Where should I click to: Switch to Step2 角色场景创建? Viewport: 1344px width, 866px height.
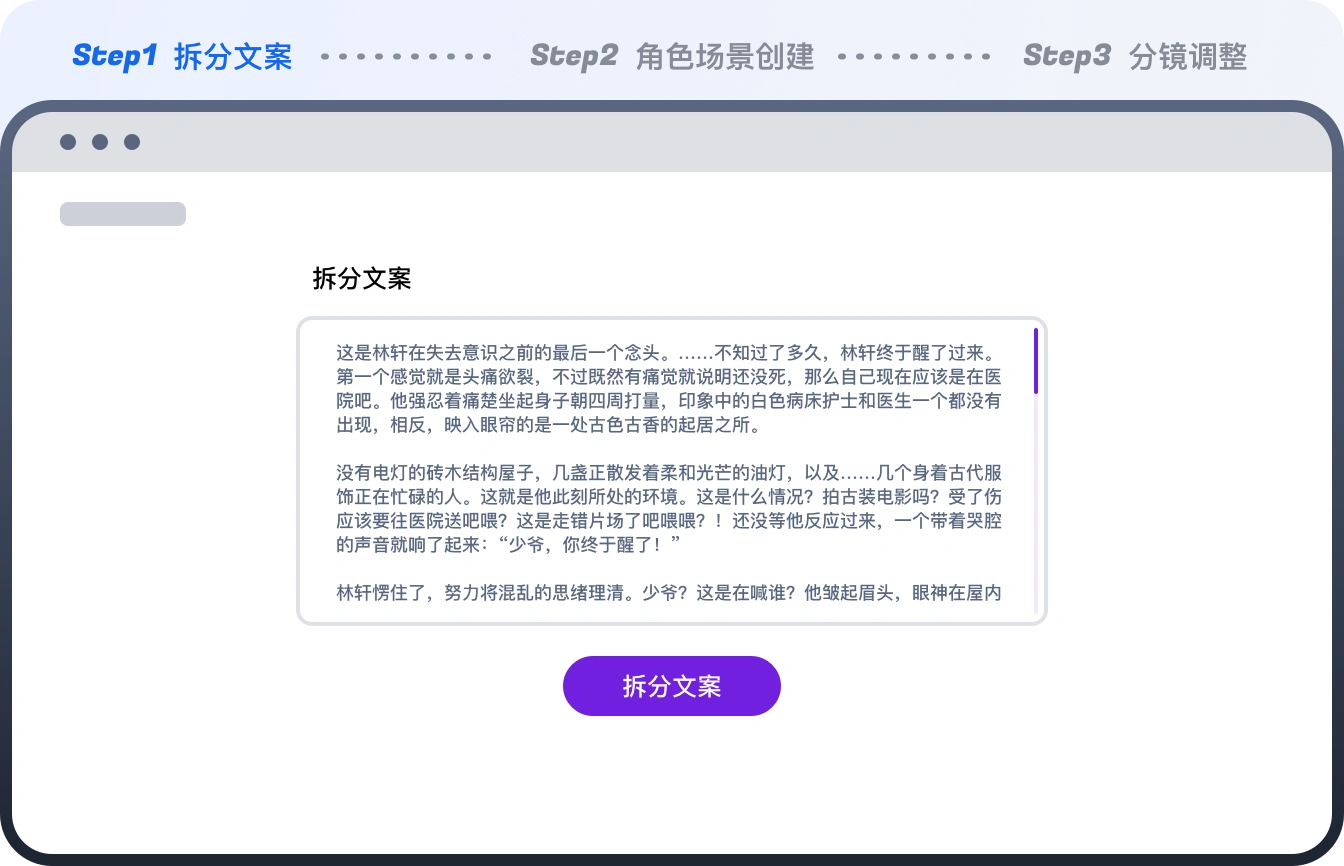click(673, 57)
